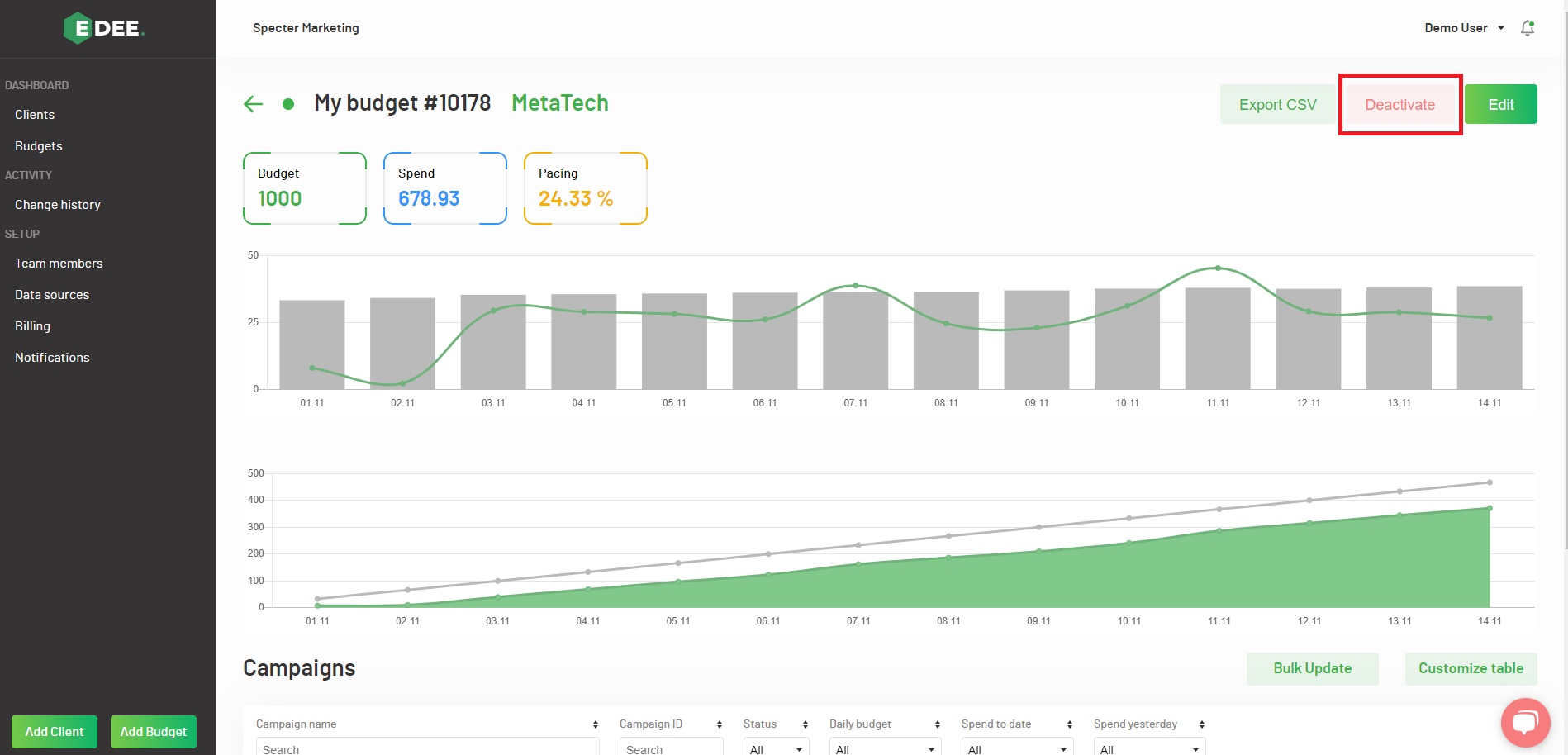The height and width of the screenshot is (755, 1568).
Task: Click the 11.11 peak point on chart
Action: (x=1218, y=268)
